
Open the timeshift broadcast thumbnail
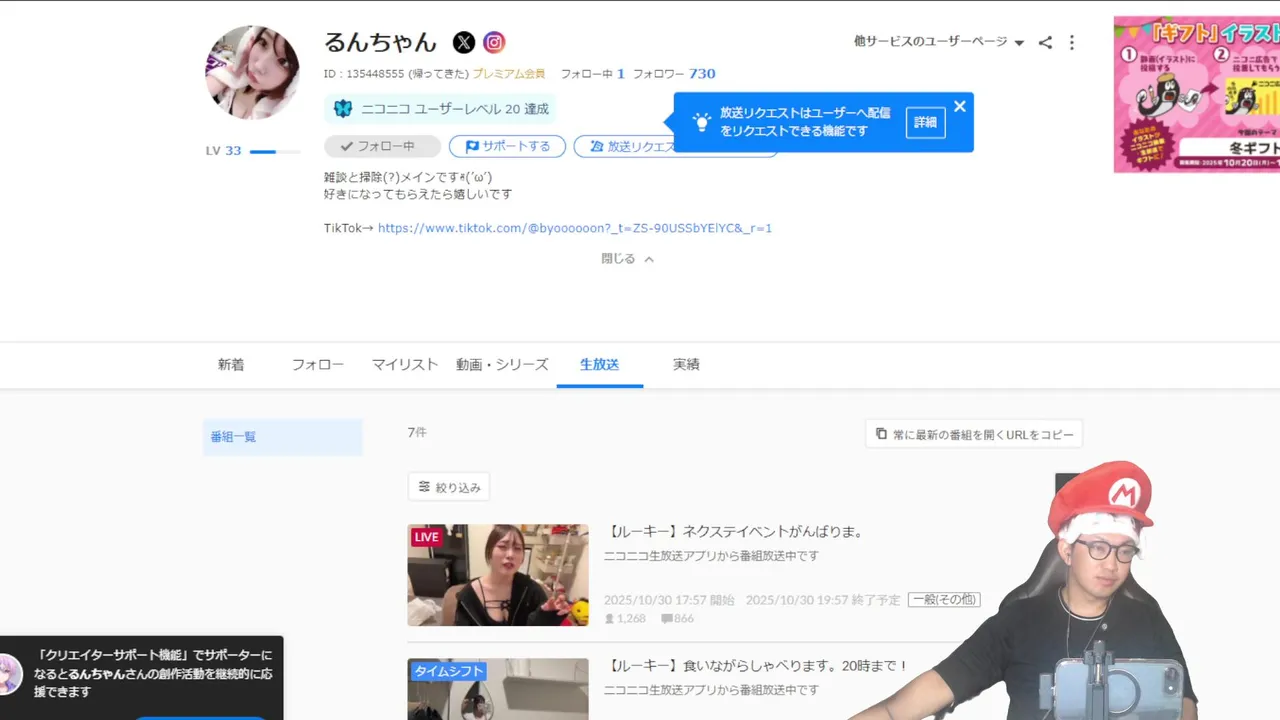pyautogui.click(x=498, y=689)
